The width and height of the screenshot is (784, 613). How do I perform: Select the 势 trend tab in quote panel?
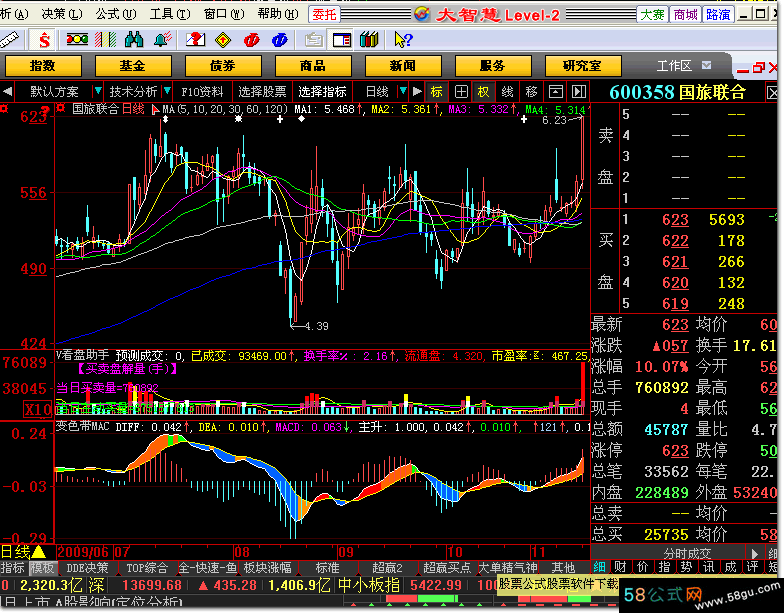[686, 566]
